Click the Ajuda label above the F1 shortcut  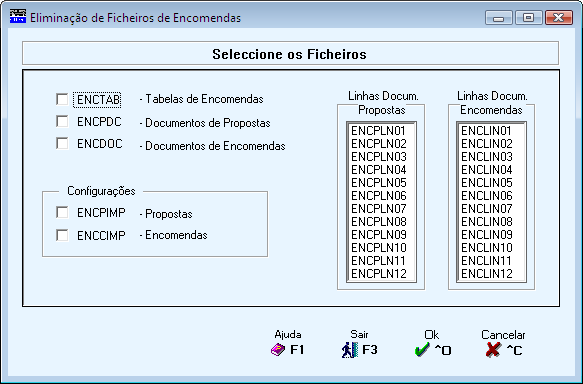pos(288,335)
